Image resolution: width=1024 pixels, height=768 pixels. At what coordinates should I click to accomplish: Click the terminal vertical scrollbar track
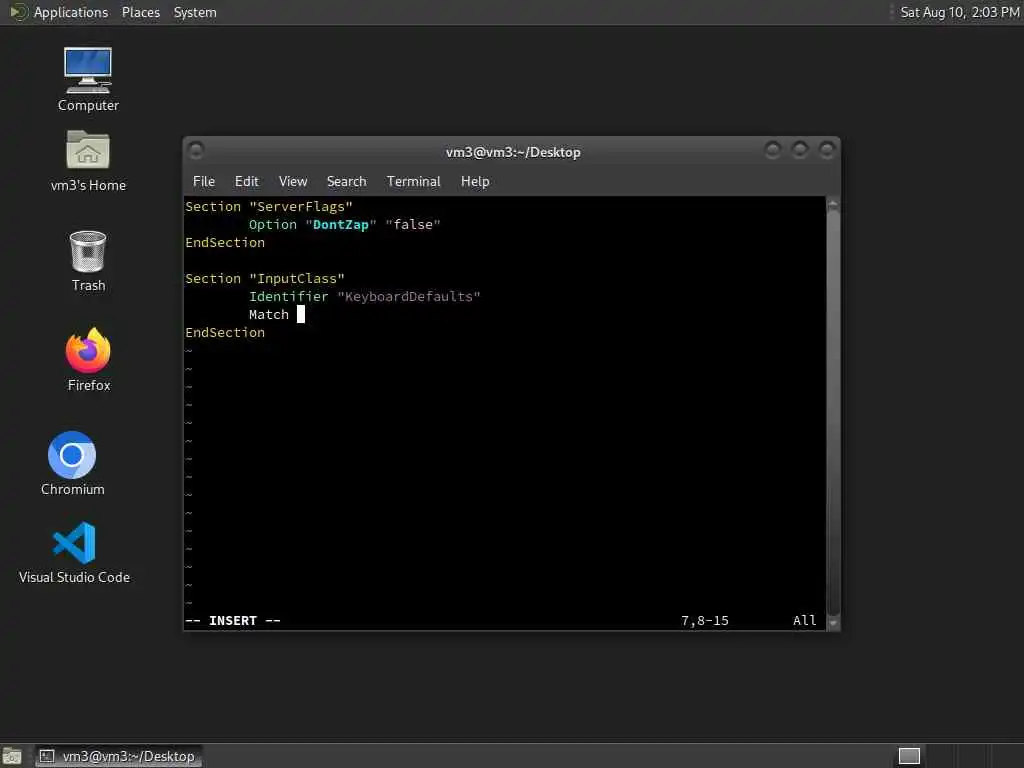pos(833,413)
